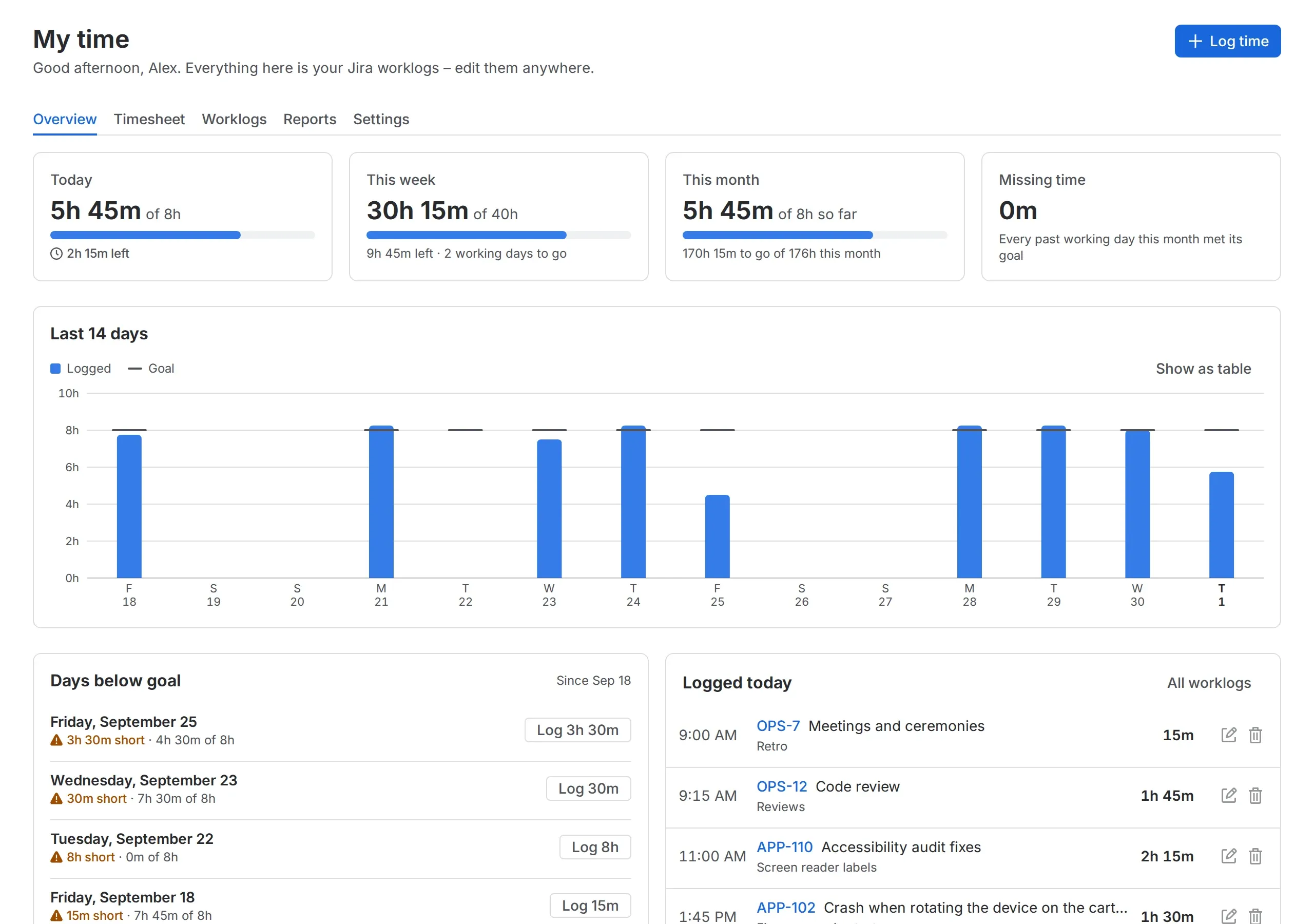Select the Wednesday 23 bar in chart
Viewport: 1314px width, 924px height.
tap(549, 509)
